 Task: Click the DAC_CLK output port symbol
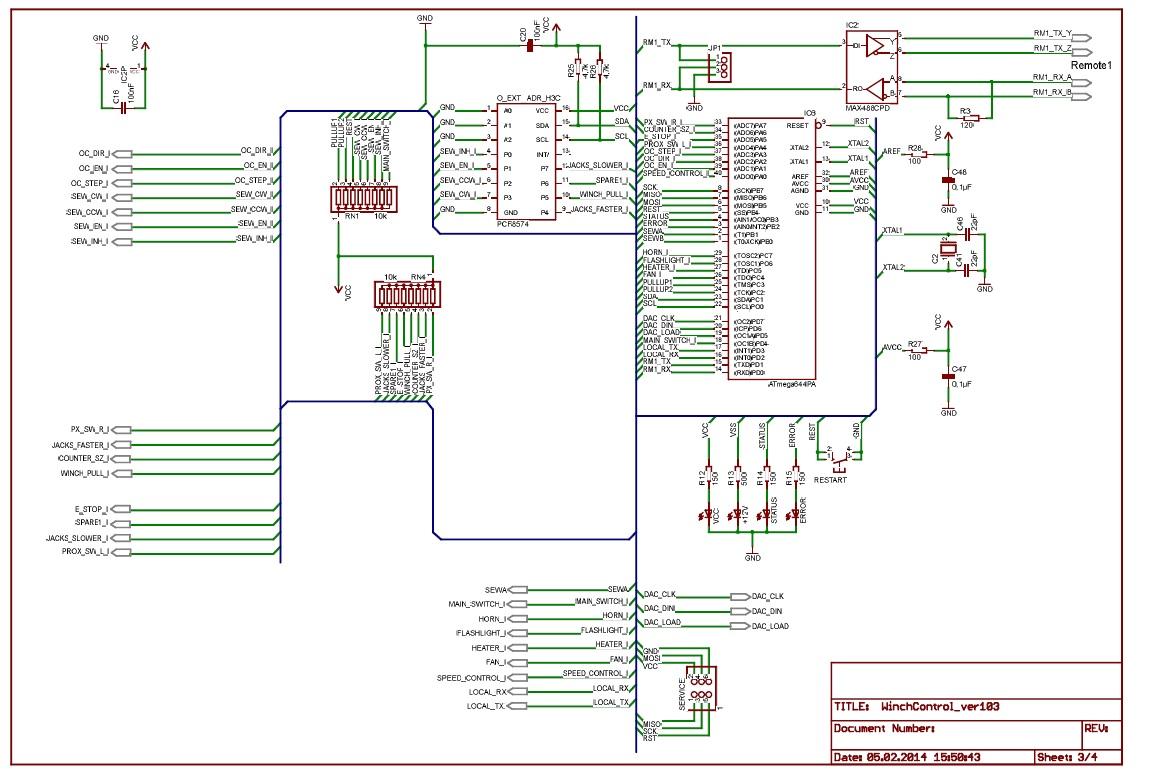[x=740, y=596]
